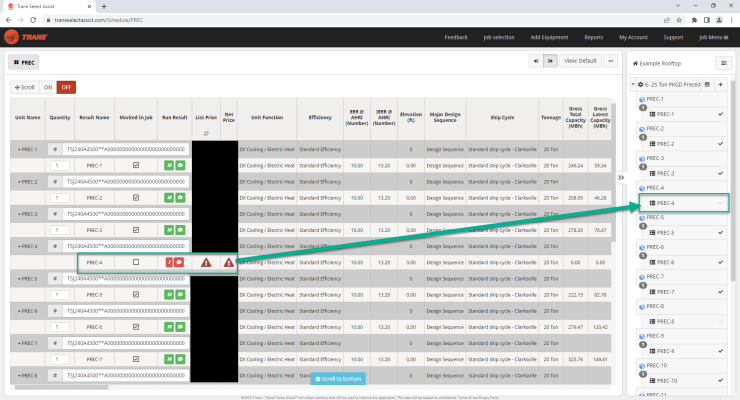Toggle Marked In Job checkbox for PREC-2

click(x=136, y=198)
